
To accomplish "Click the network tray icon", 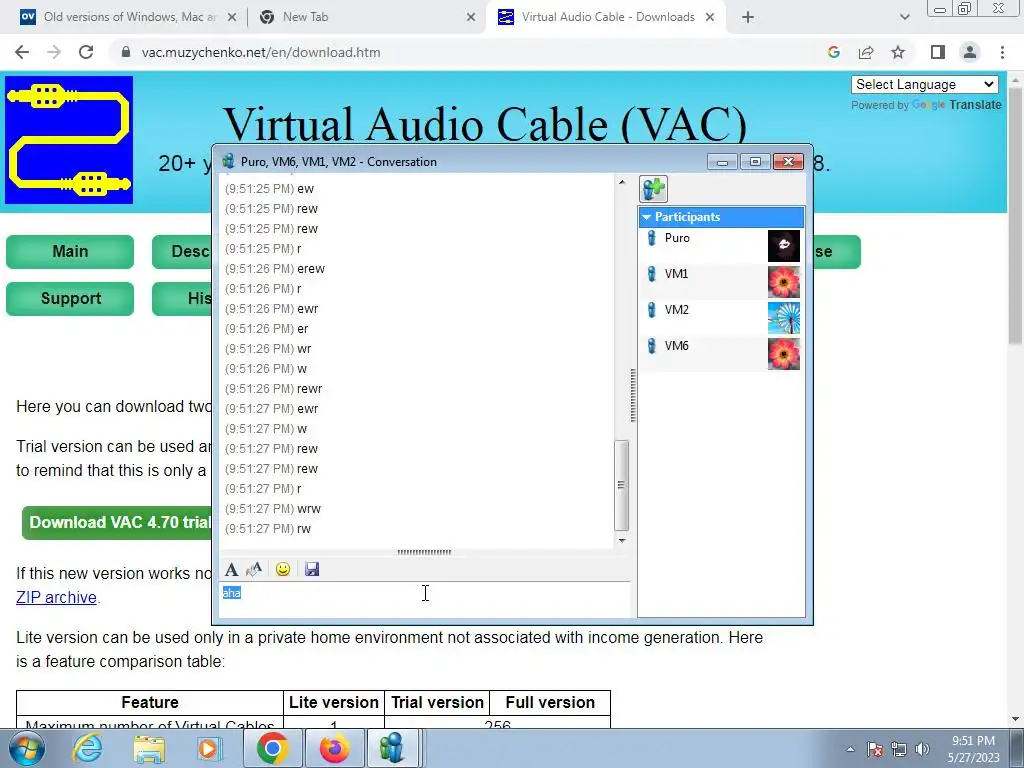I will (899, 749).
